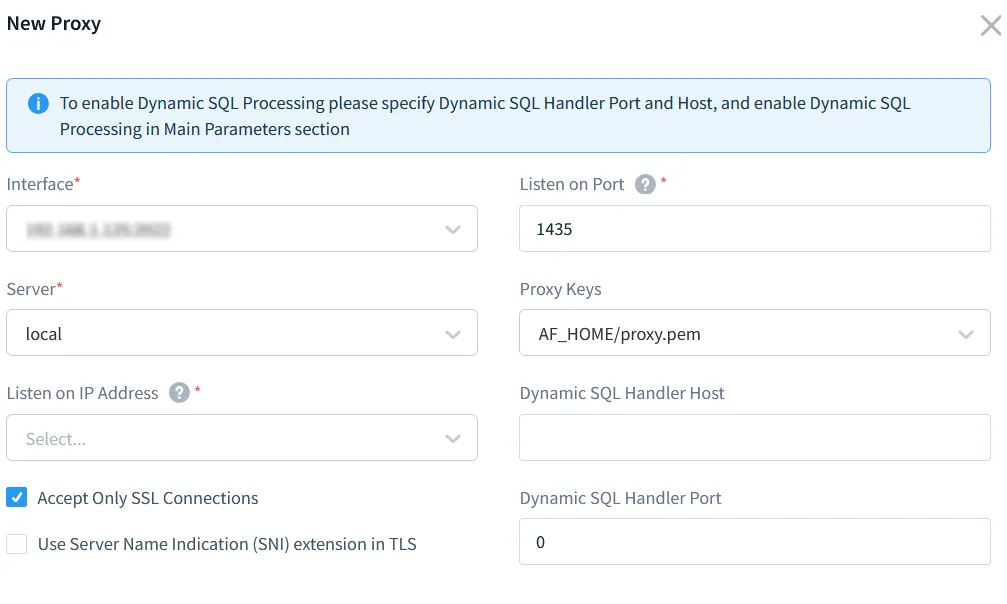Image resolution: width=1007 pixels, height=604 pixels.
Task: Uncheck Accept Only SSL Connections
Action: click(x=17, y=497)
